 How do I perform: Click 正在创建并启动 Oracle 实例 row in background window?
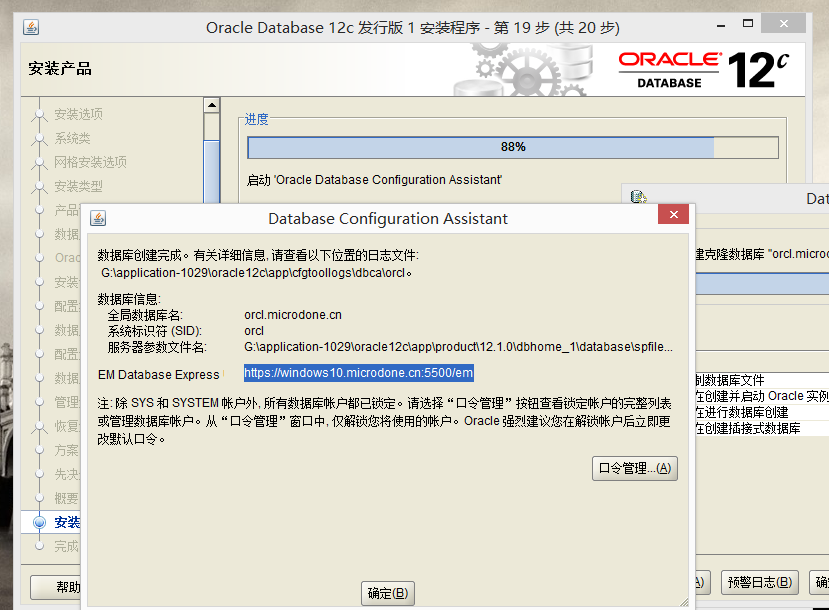(x=762, y=396)
